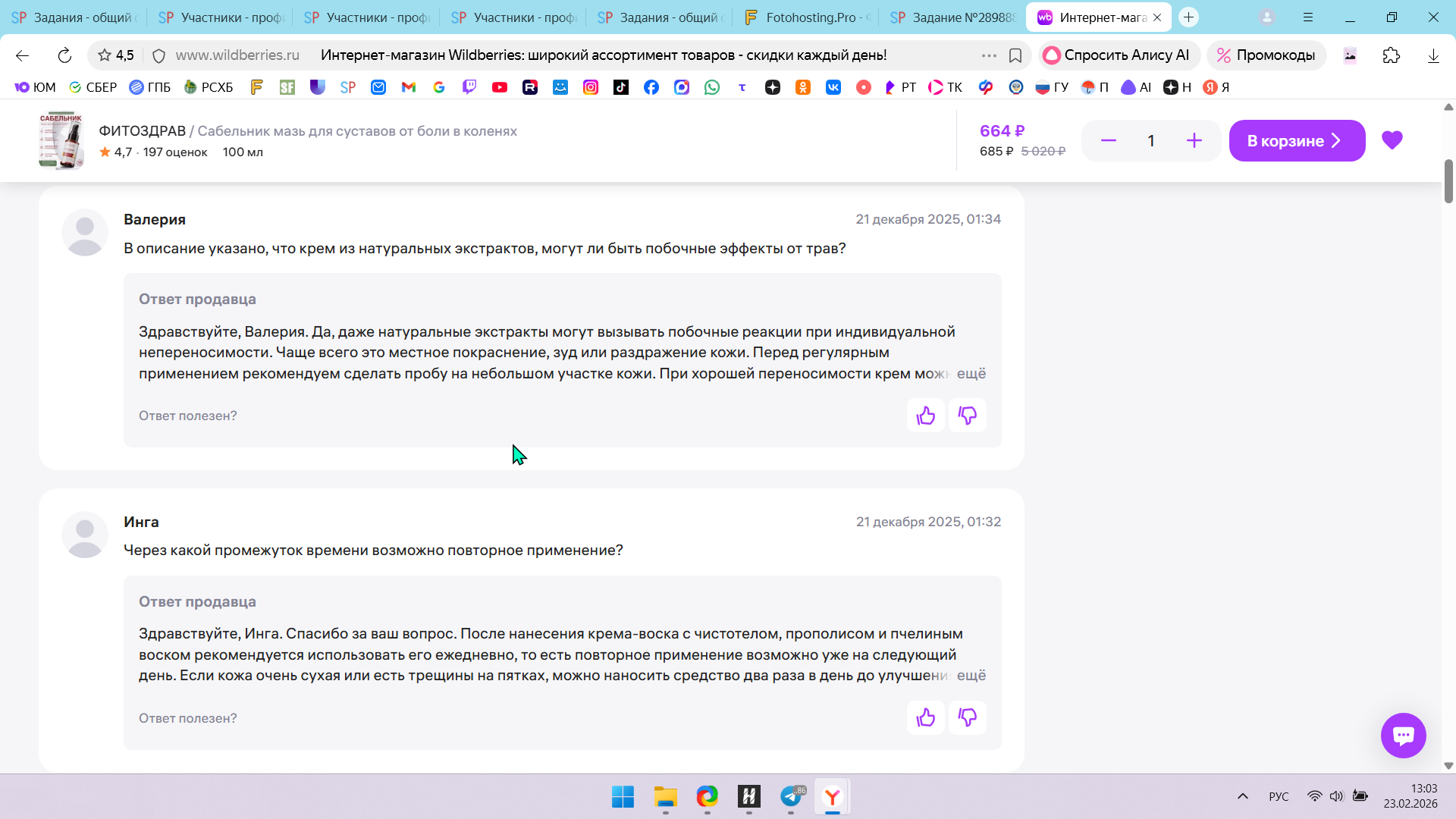Switch to the Fotohosting.Pro tab
This screenshot has height=819, width=1456.
[808, 17]
